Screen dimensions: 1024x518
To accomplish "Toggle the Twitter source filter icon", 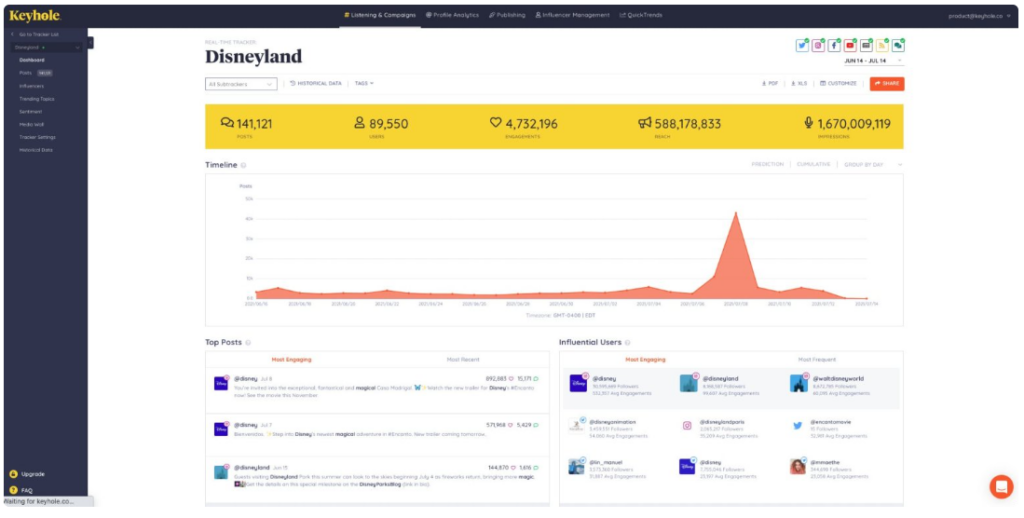I will click(801, 46).
